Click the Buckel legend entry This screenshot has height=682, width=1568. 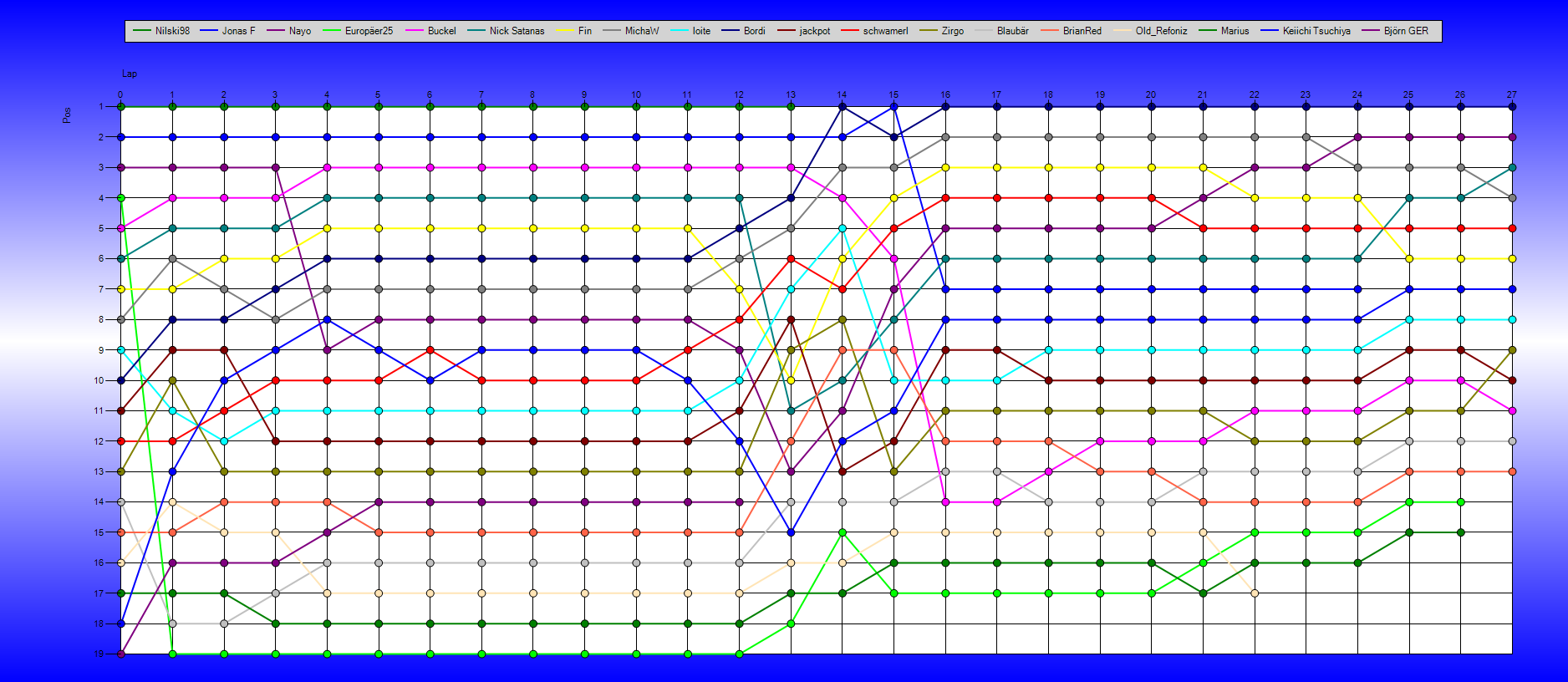click(430, 31)
